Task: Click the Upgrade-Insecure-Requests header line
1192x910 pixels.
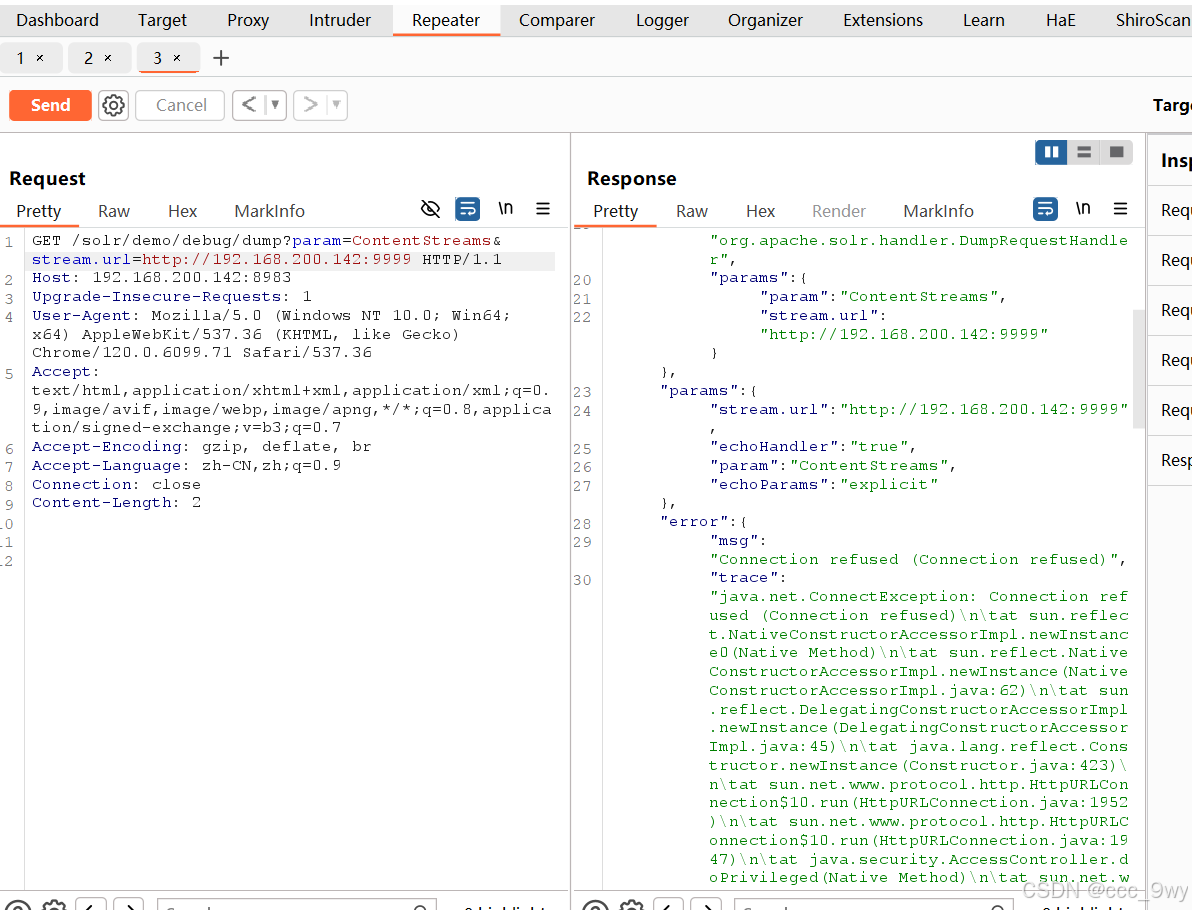Action: pos(172,296)
